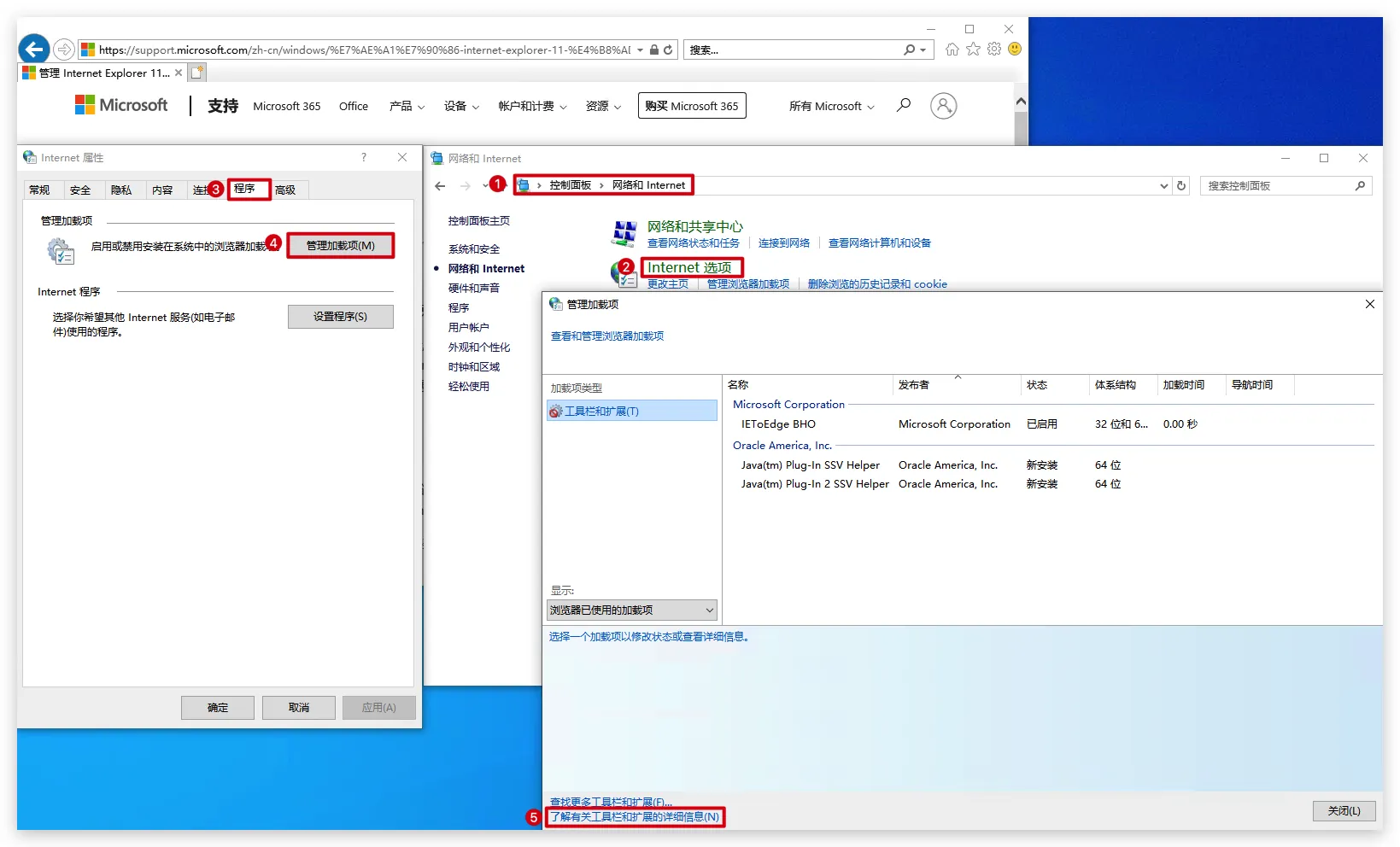This screenshot has width=1400, height=847.
Task: Click the IE back arrow button
Action: (34, 50)
